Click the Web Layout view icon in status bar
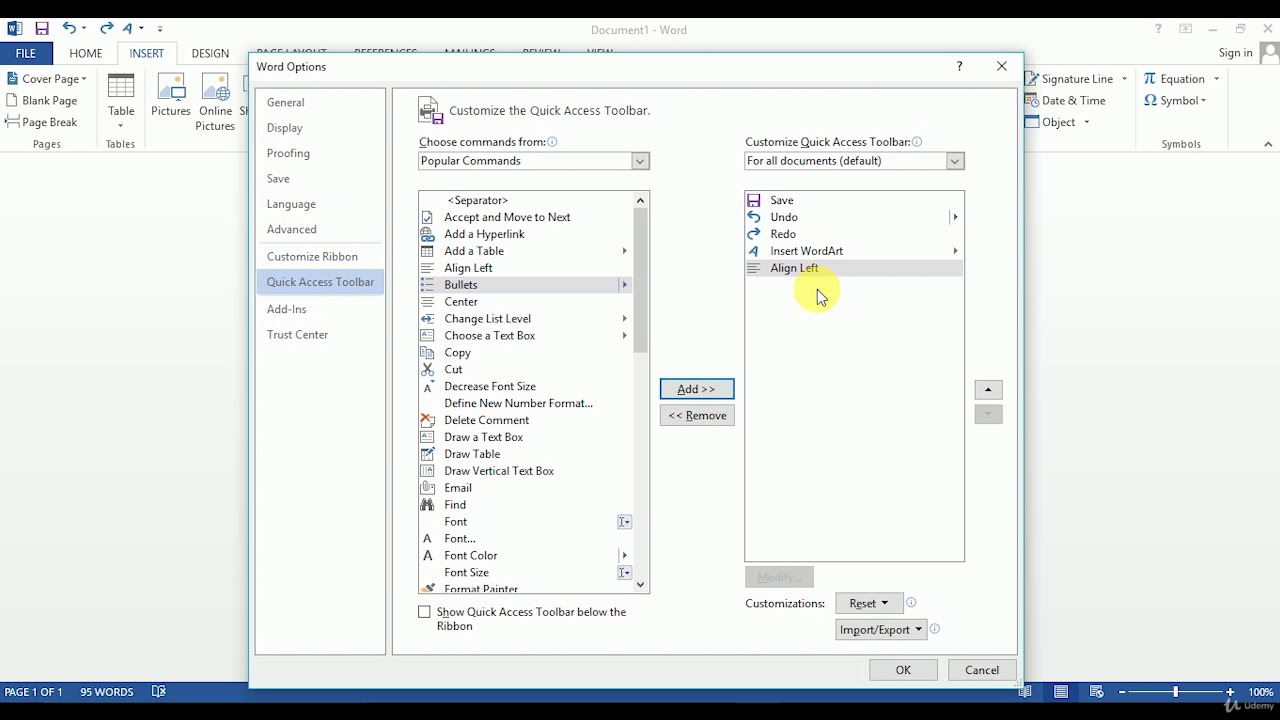The height and width of the screenshot is (720, 1280). [1097, 692]
